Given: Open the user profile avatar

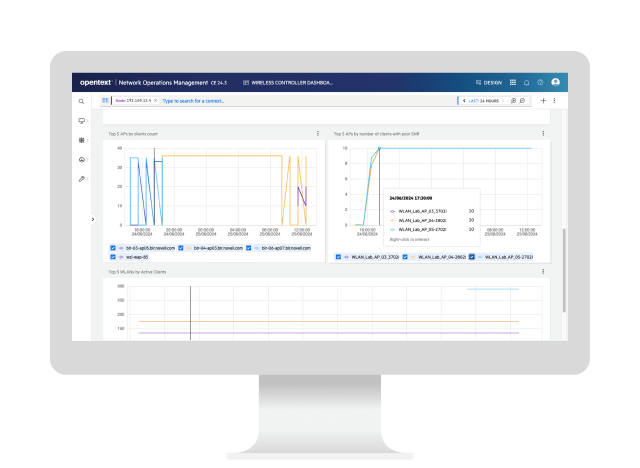Looking at the screenshot, I should click(556, 82).
